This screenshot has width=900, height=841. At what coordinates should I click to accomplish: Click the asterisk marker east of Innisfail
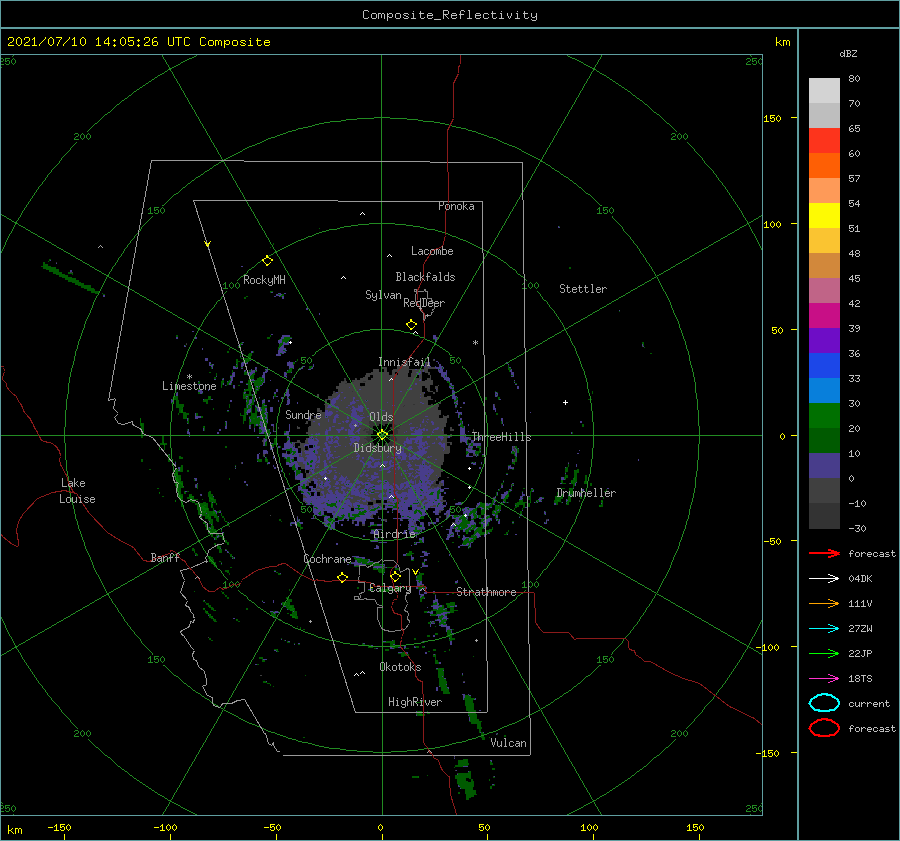[475, 343]
